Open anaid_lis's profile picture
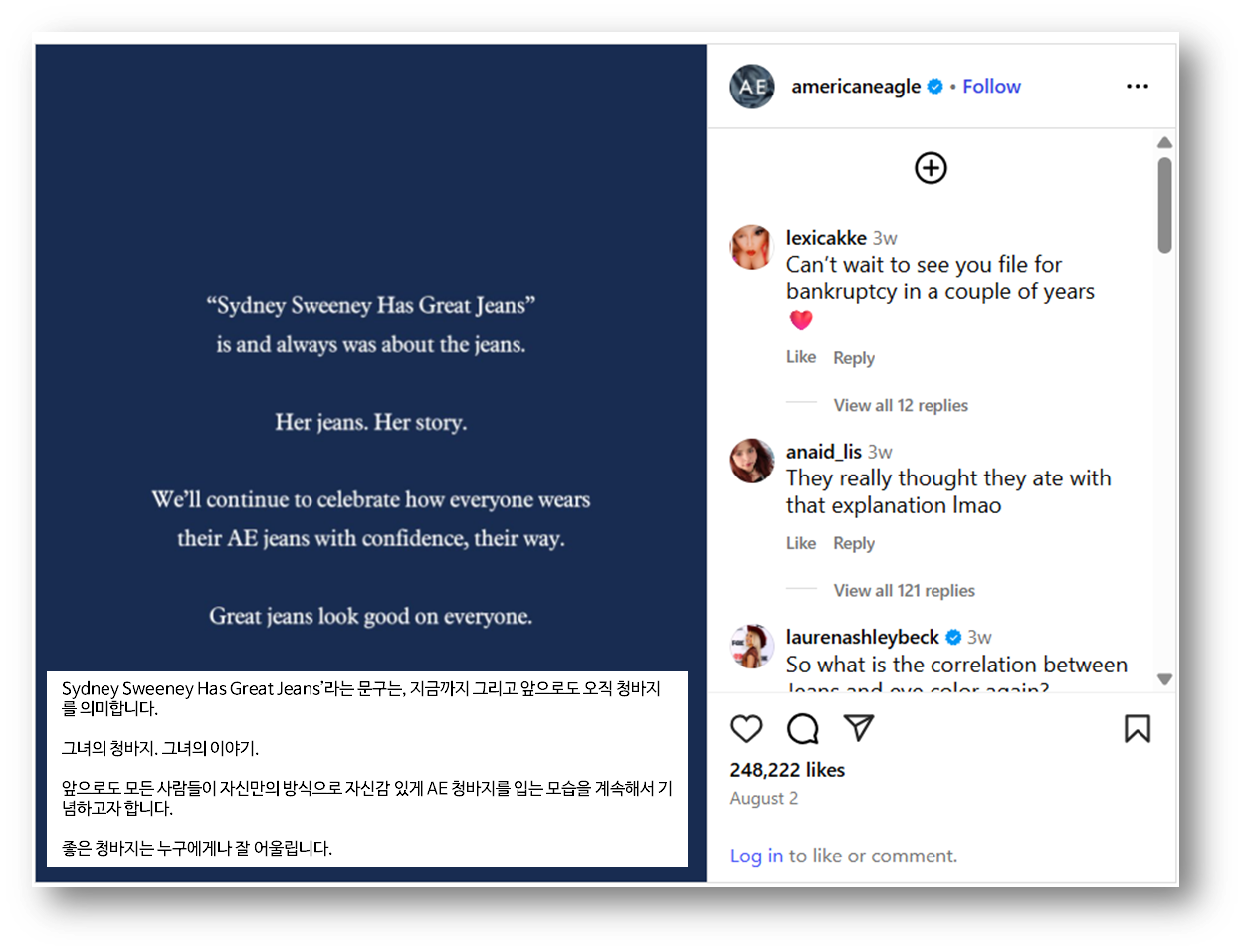The image size is (1244, 952). click(x=752, y=461)
